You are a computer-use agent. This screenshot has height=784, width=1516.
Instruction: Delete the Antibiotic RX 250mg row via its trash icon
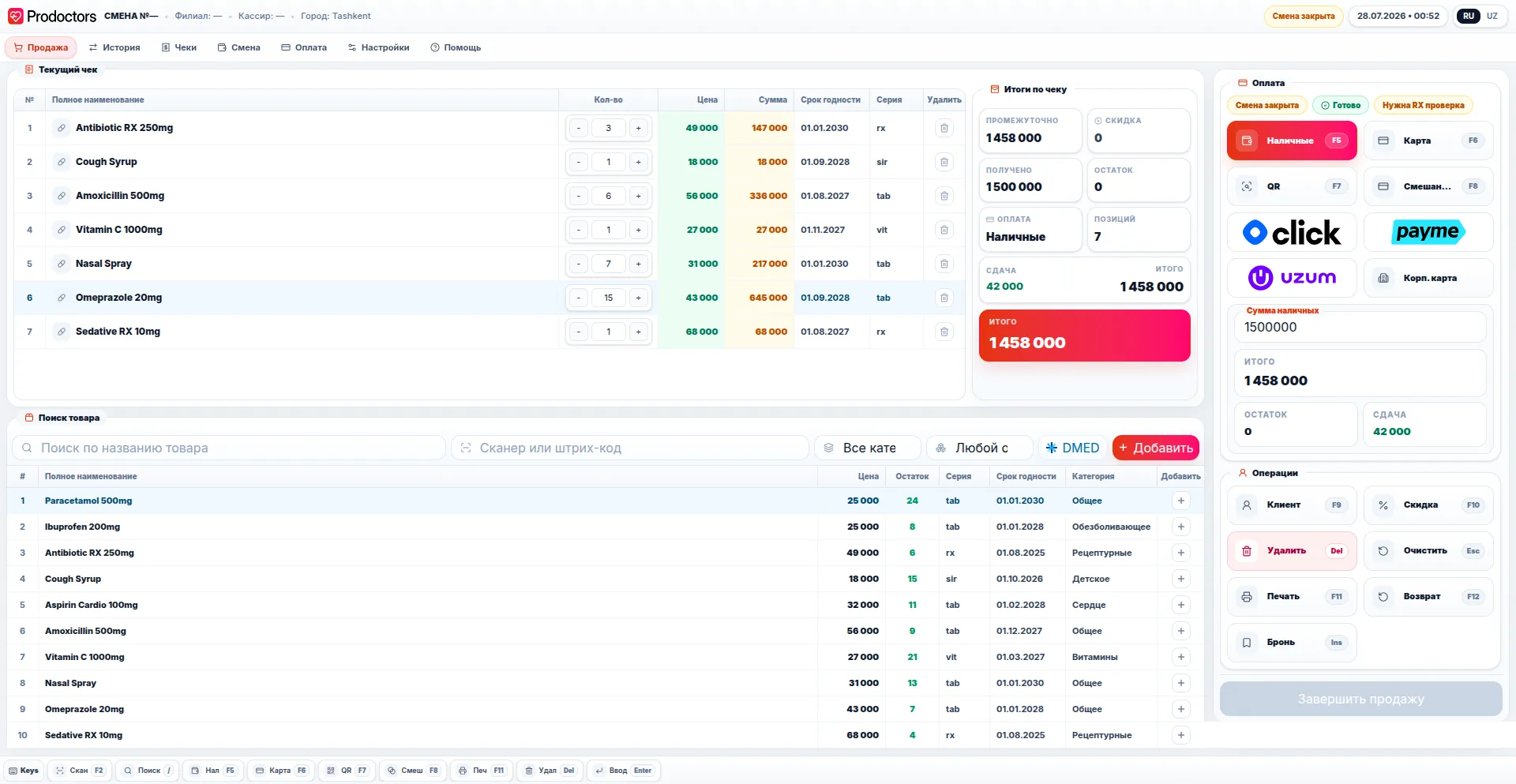pyautogui.click(x=944, y=128)
